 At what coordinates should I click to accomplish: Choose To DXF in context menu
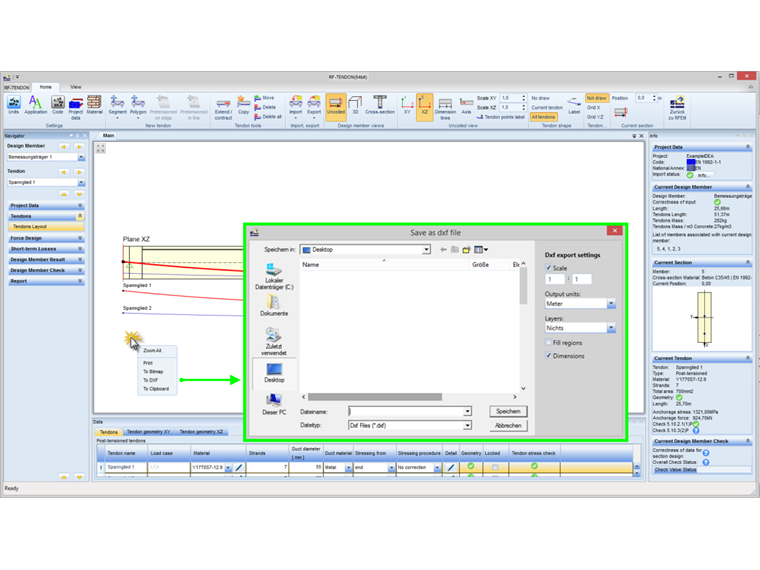click(150, 380)
